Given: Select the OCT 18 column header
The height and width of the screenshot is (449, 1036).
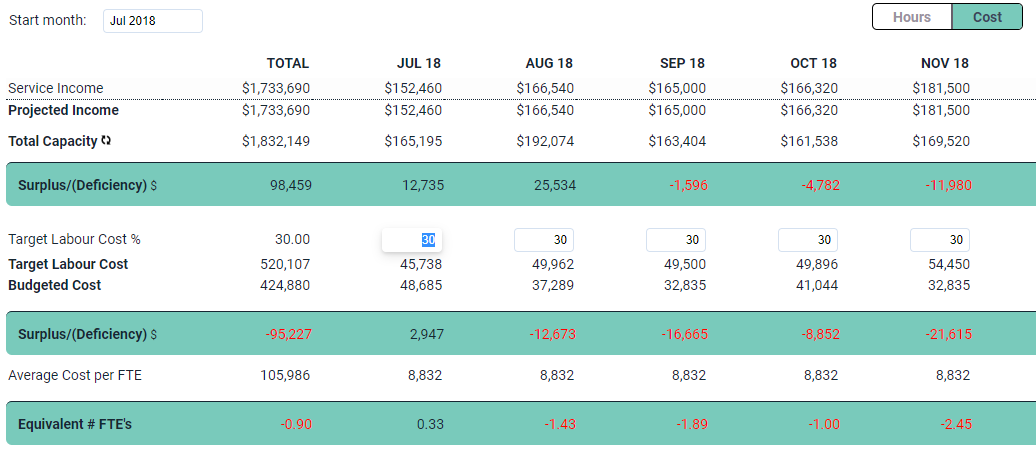Looking at the screenshot, I should pos(813,63).
